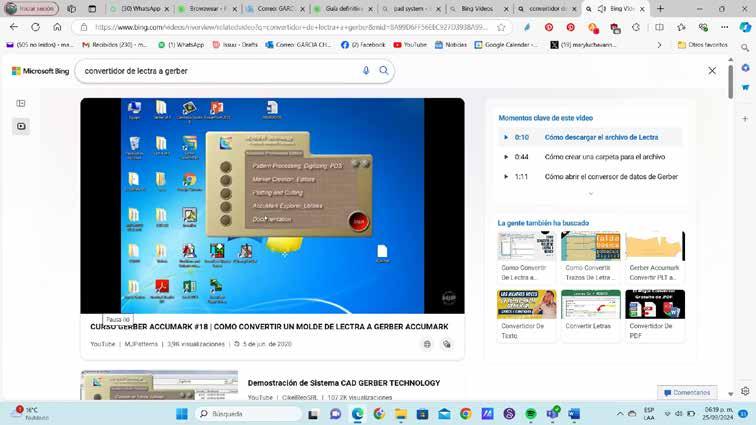Open a new browser tab
The image size is (756, 425).
[x=660, y=9]
